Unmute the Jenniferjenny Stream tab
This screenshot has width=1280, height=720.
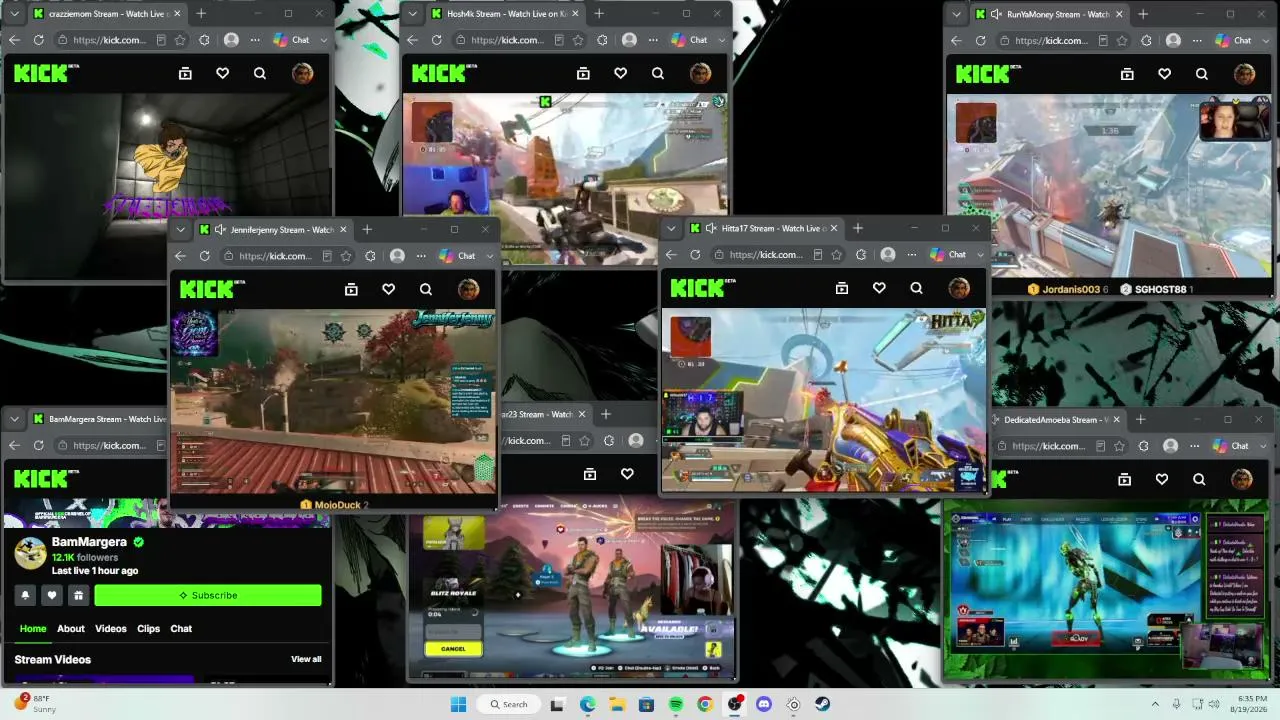pos(219,229)
